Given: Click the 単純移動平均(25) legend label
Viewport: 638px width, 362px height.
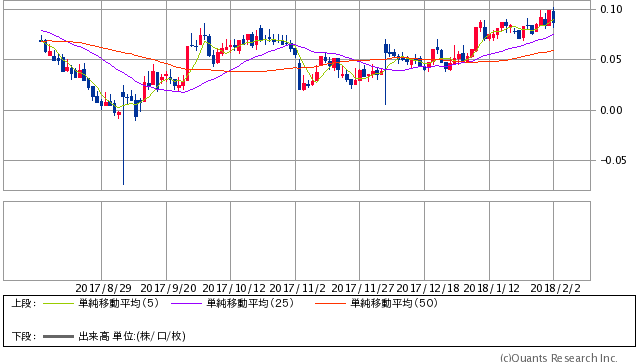Looking at the screenshot, I should pyautogui.click(x=250, y=303).
